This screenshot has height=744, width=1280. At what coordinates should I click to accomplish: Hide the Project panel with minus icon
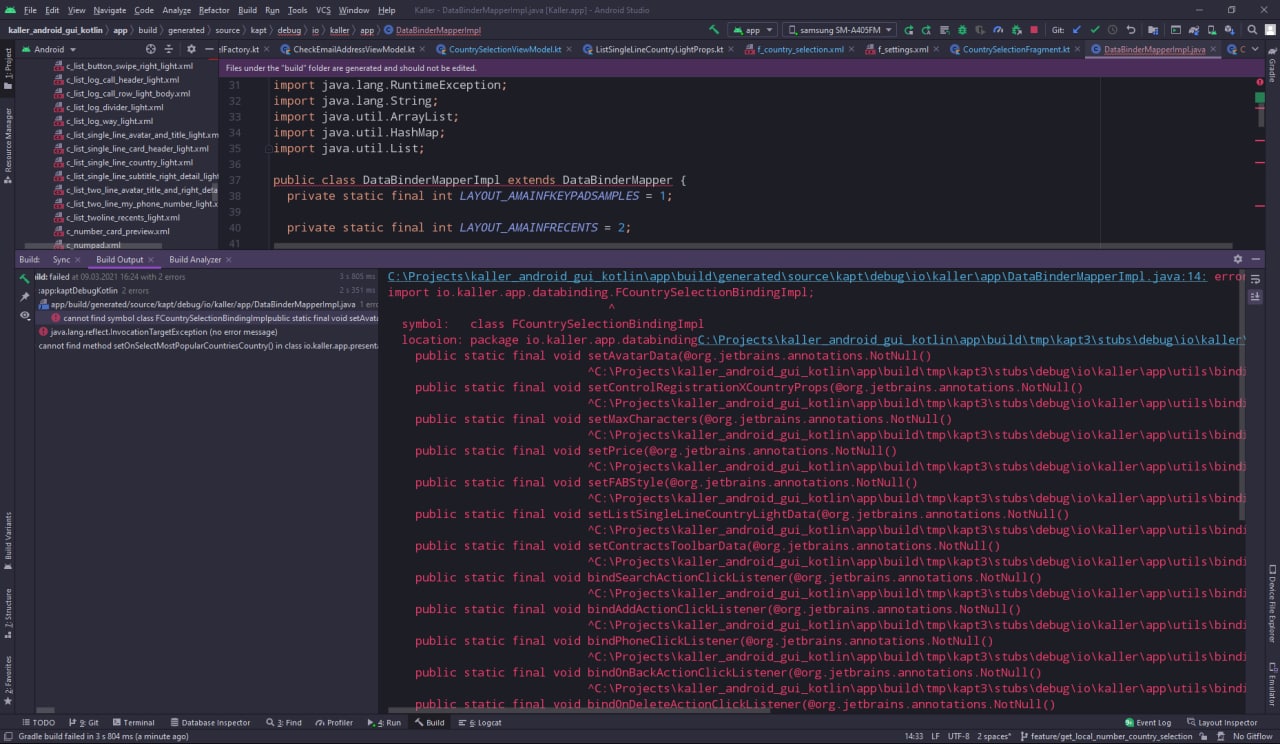[x=209, y=49]
